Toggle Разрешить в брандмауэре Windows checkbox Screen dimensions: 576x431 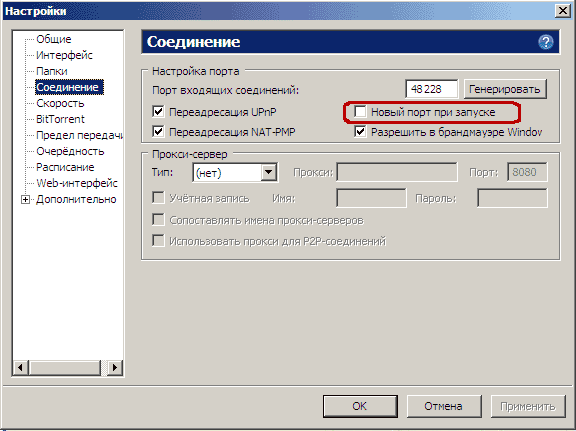coord(360,132)
